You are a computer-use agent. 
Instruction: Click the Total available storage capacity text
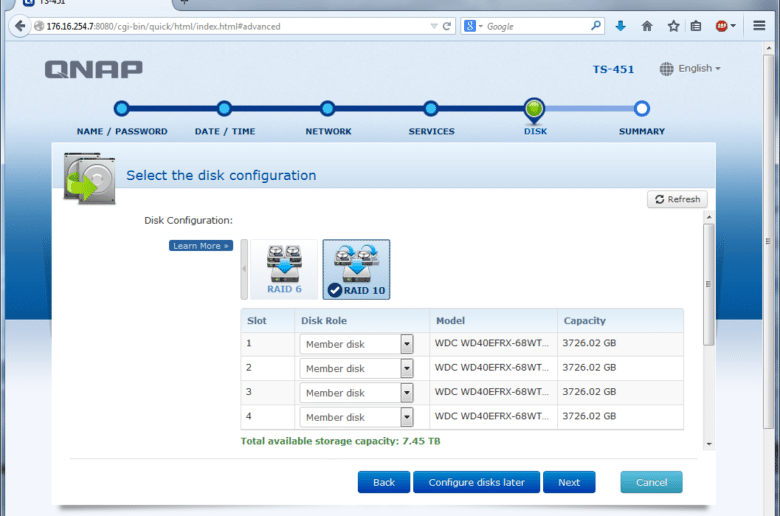pos(340,441)
